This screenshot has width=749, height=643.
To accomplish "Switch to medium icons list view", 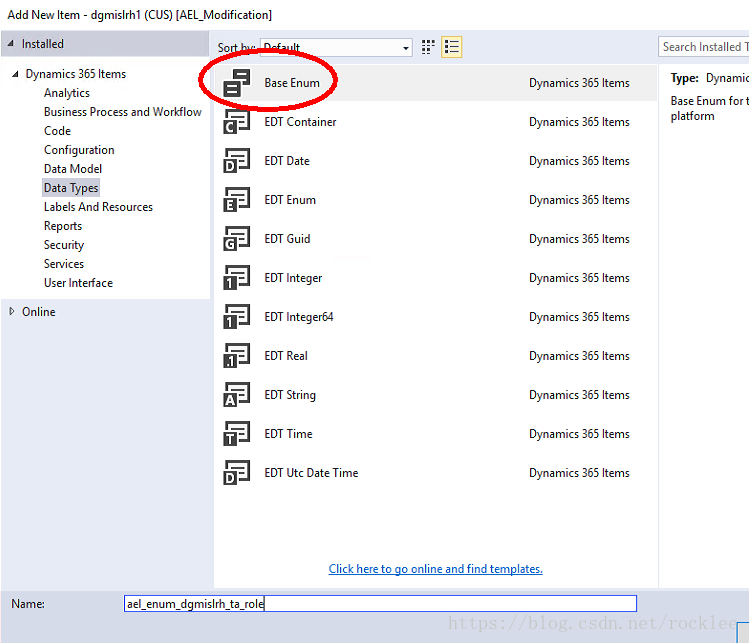I will (x=451, y=47).
